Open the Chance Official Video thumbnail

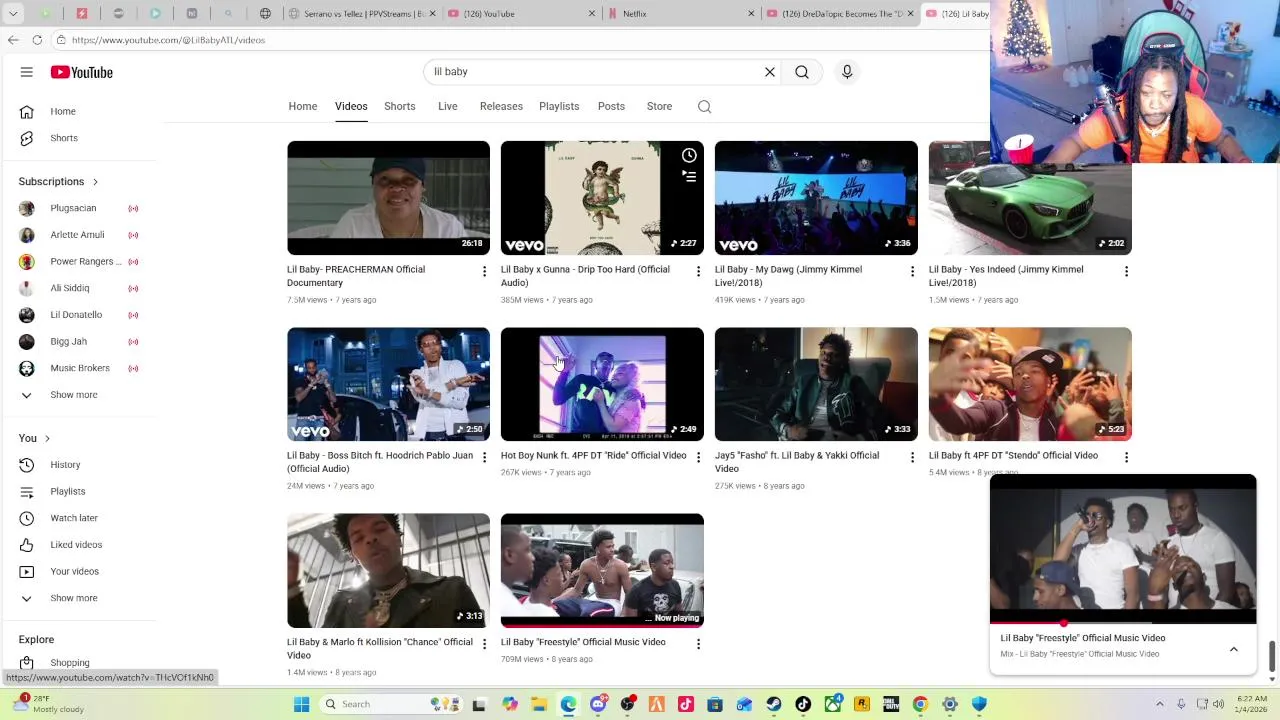click(388, 571)
